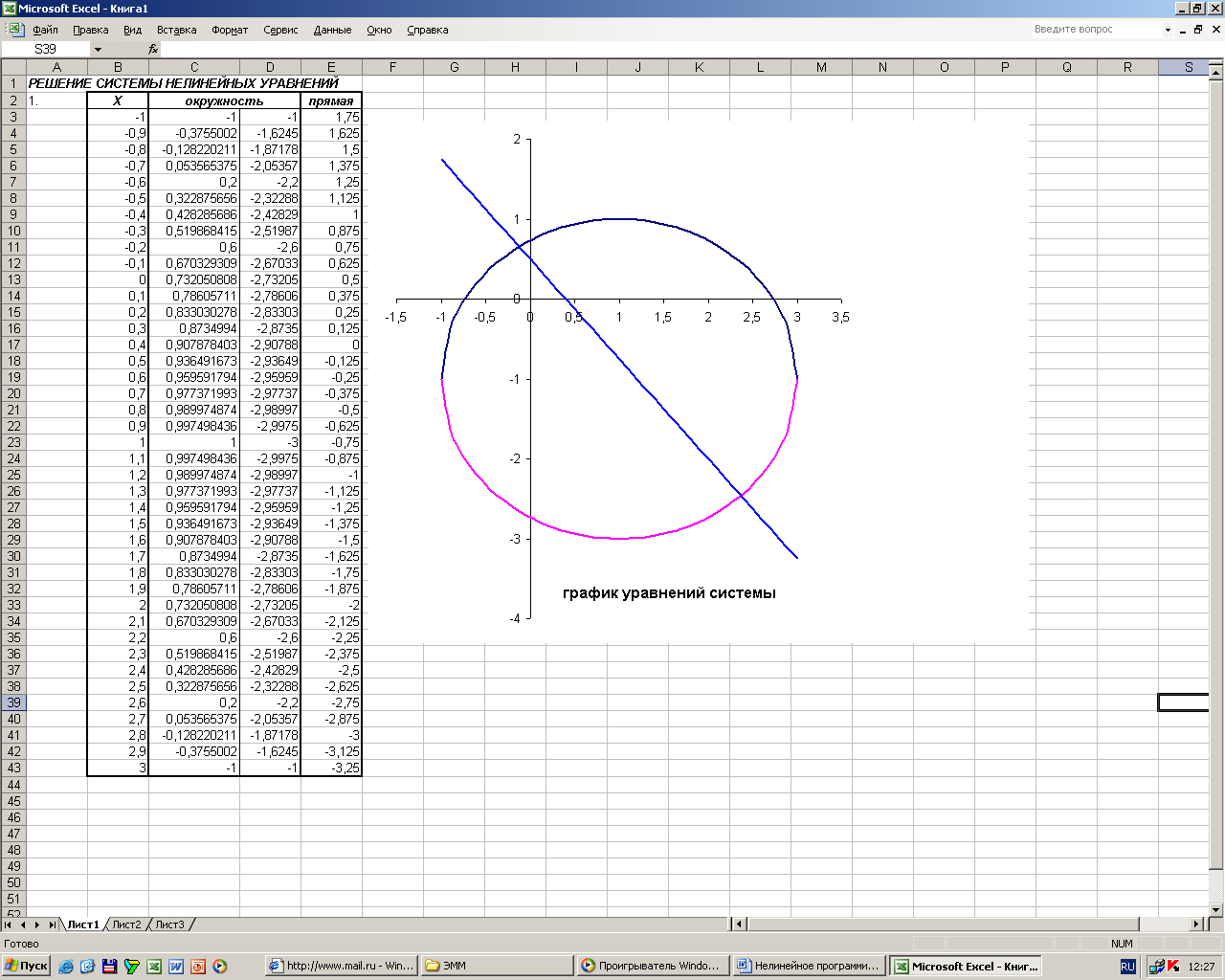Switch to the mail.ru browser taskbar window

click(x=342, y=967)
